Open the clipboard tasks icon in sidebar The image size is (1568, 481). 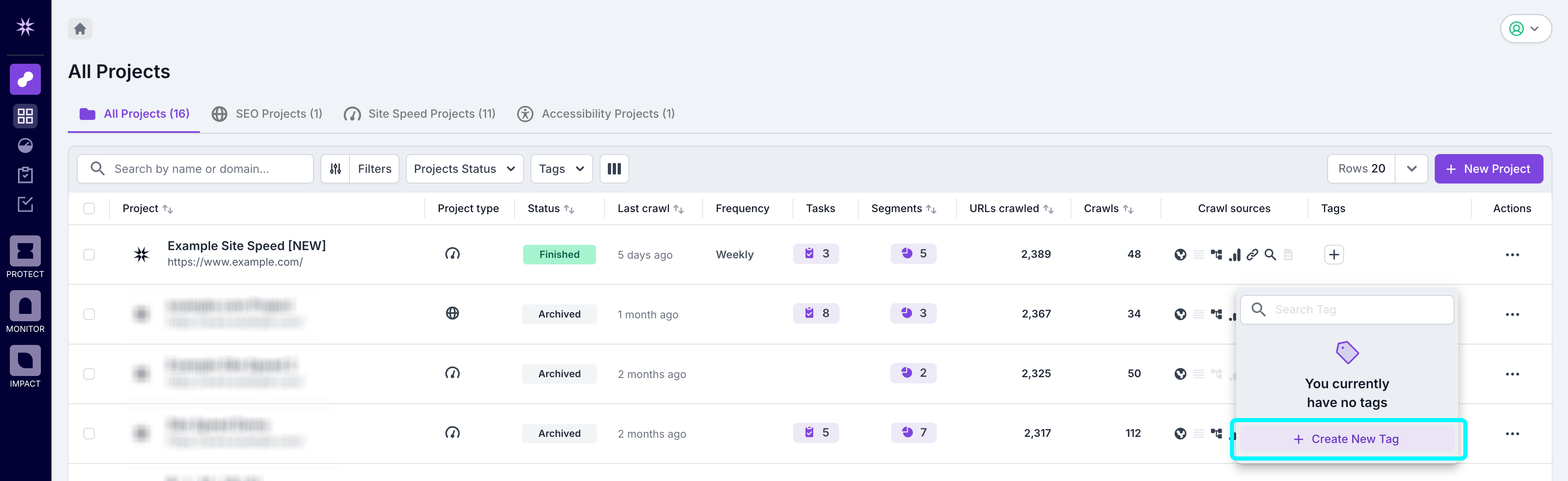click(x=25, y=175)
